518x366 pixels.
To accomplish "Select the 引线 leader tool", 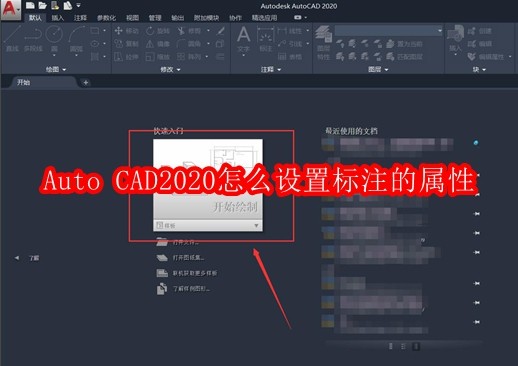I will coord(290,44).
